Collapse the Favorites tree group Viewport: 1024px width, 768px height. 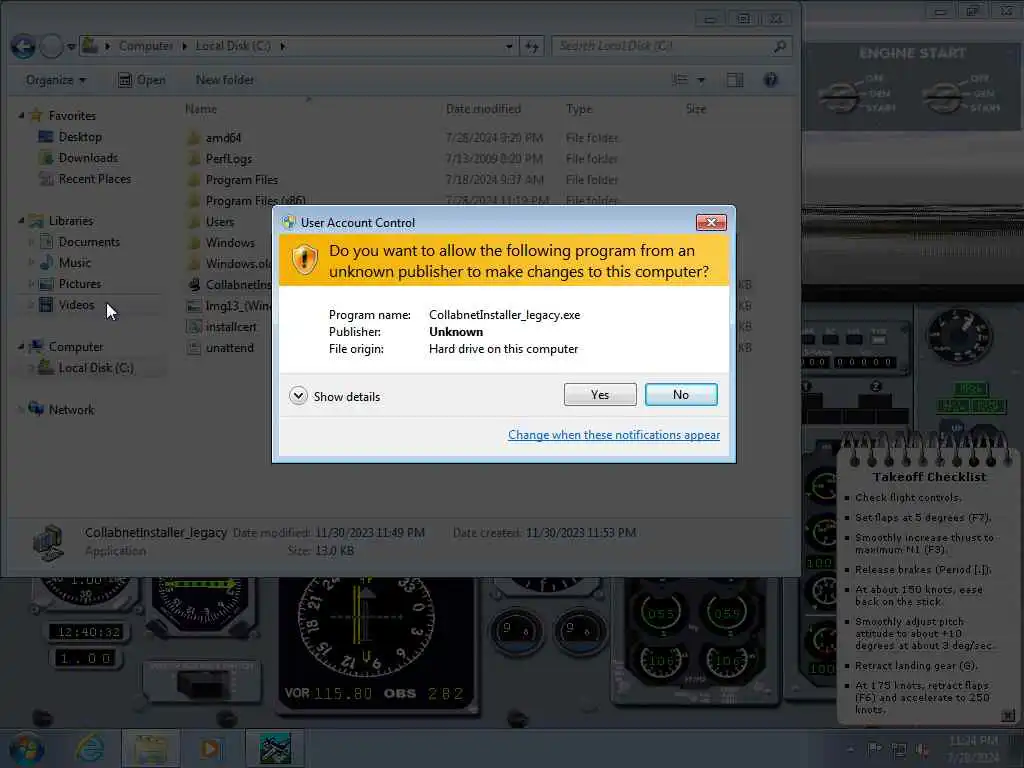coord(21,116)
